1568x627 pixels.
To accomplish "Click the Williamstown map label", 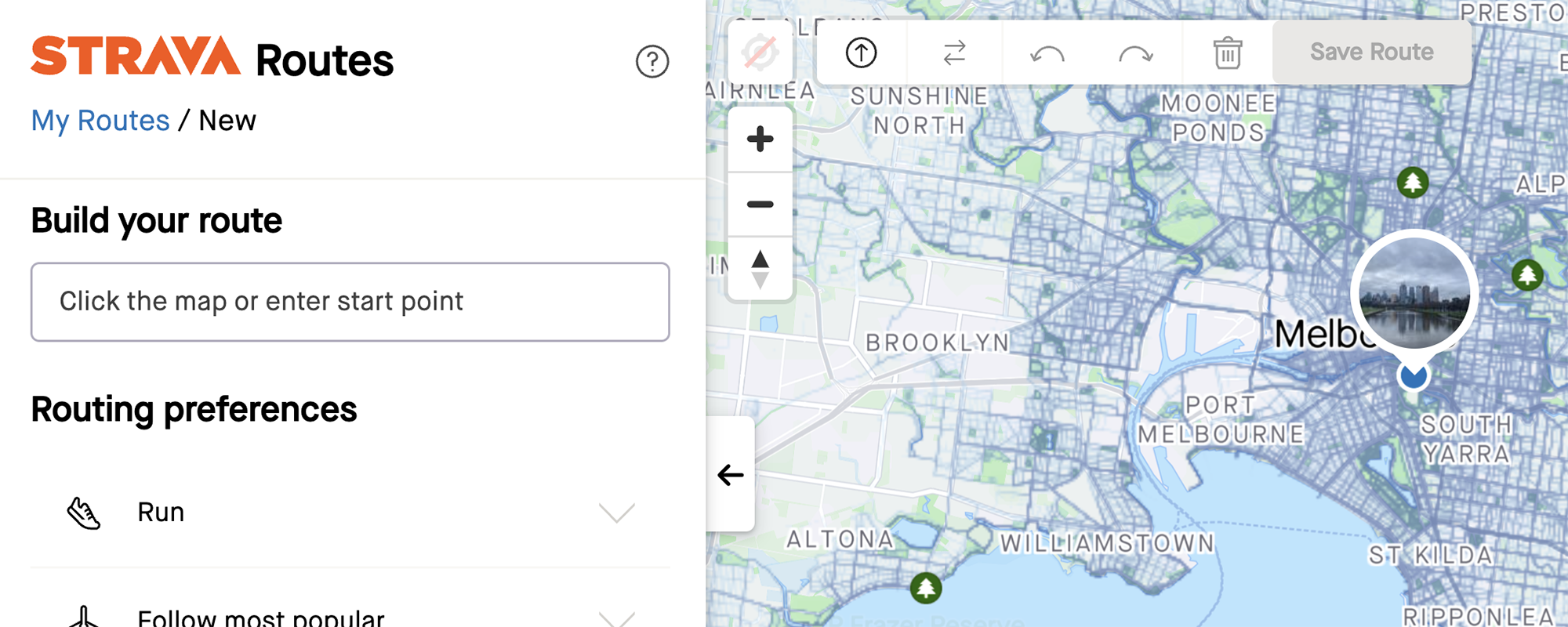I will coord(1107,543).
